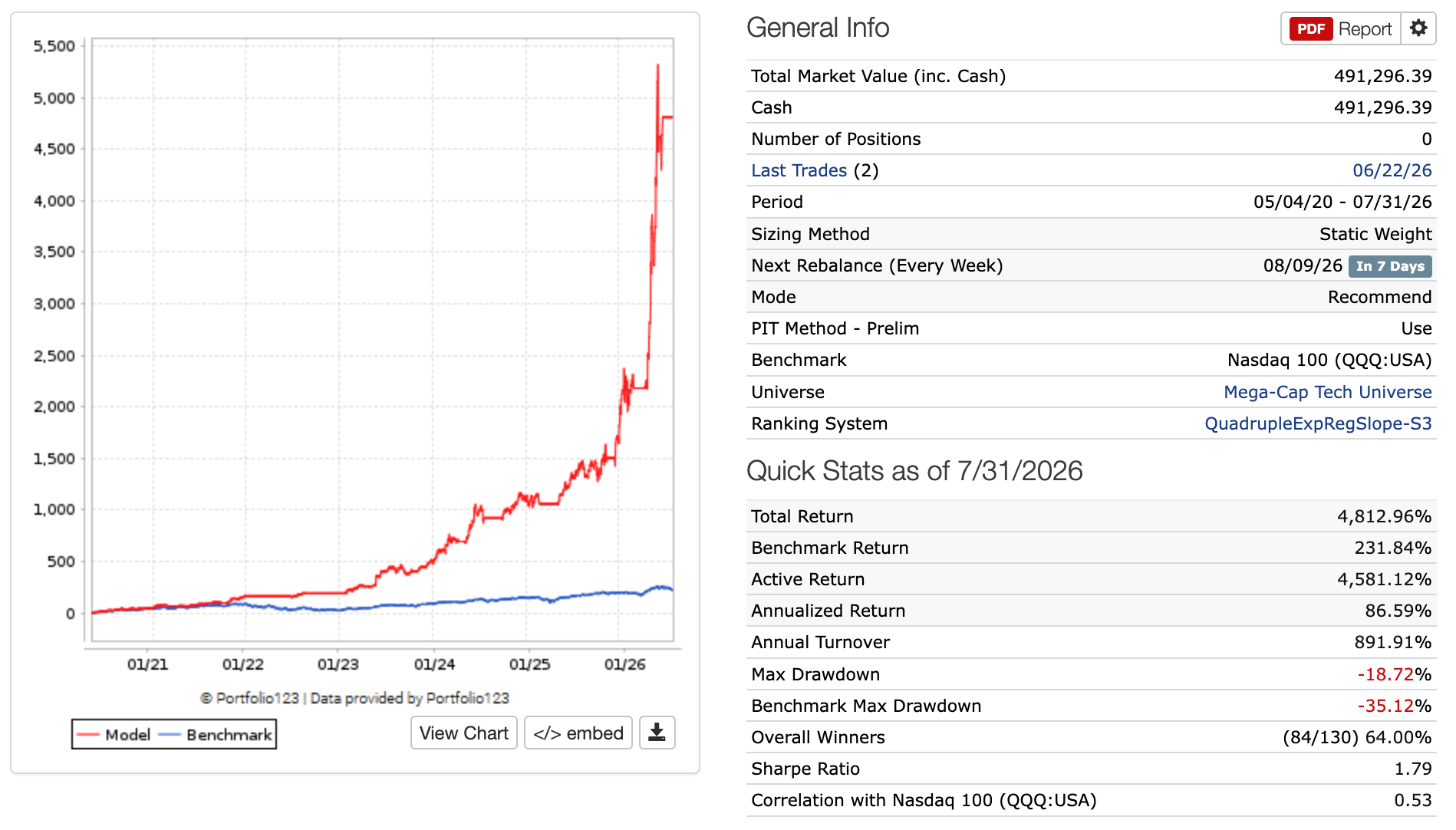Click the 5,500 y-axis label
The width and height of the screenshot is (1456, 830).
point(54,46)
